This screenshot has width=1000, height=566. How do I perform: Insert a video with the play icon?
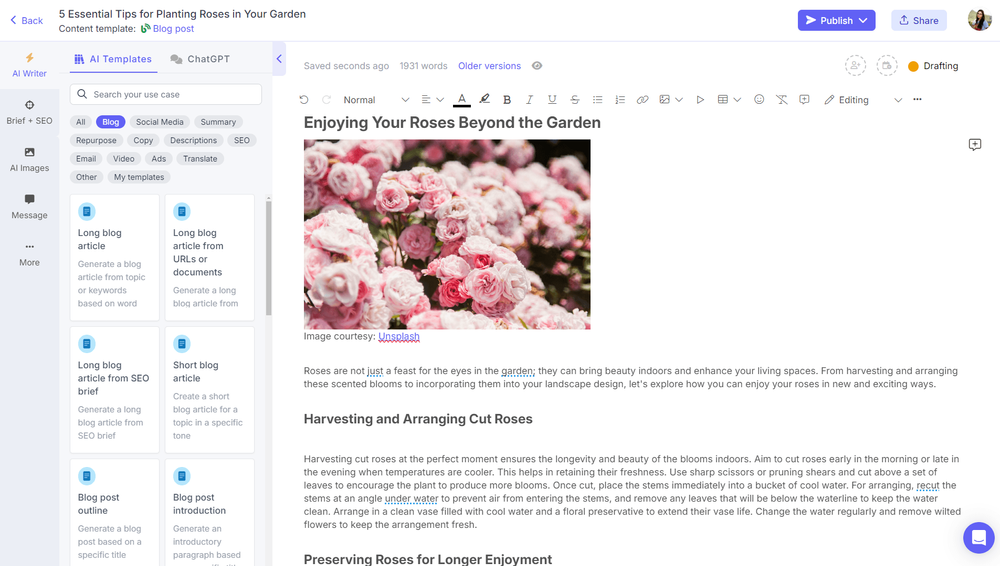(700, 100)
